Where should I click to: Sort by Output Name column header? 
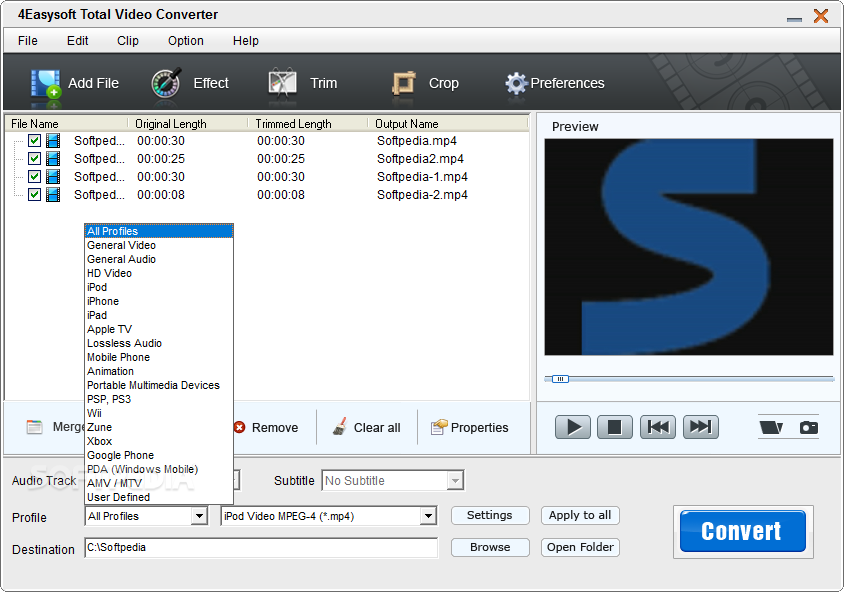[x=447, y=124]
